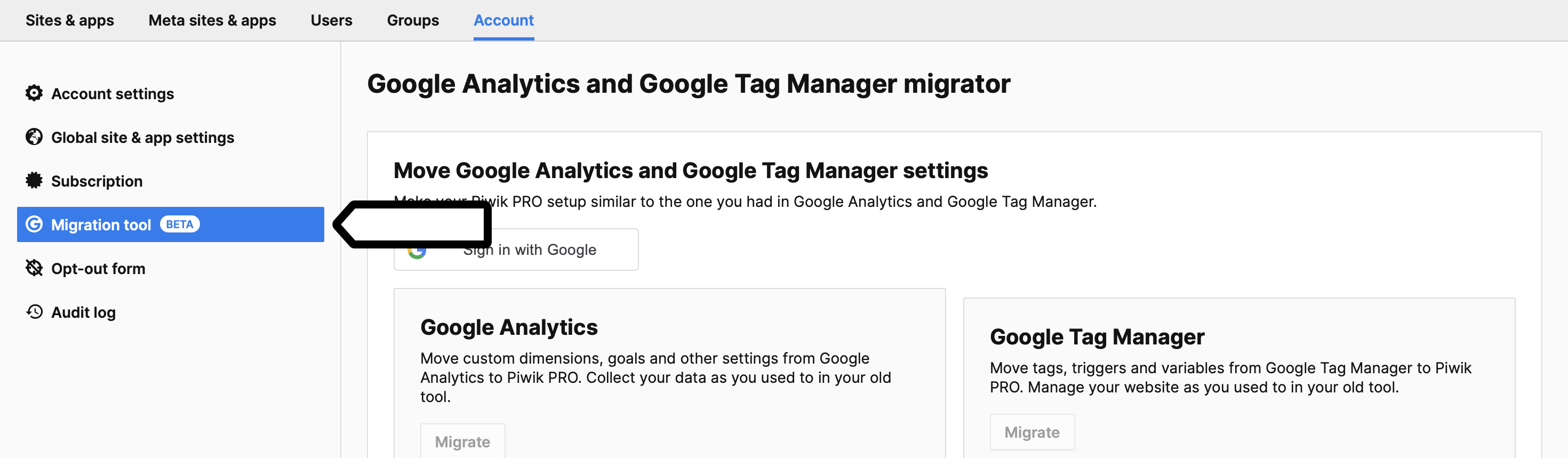Click Migrate under Google Tag Manager
The width and height of the screenshot is (1568, 458).
[1033, 432]
